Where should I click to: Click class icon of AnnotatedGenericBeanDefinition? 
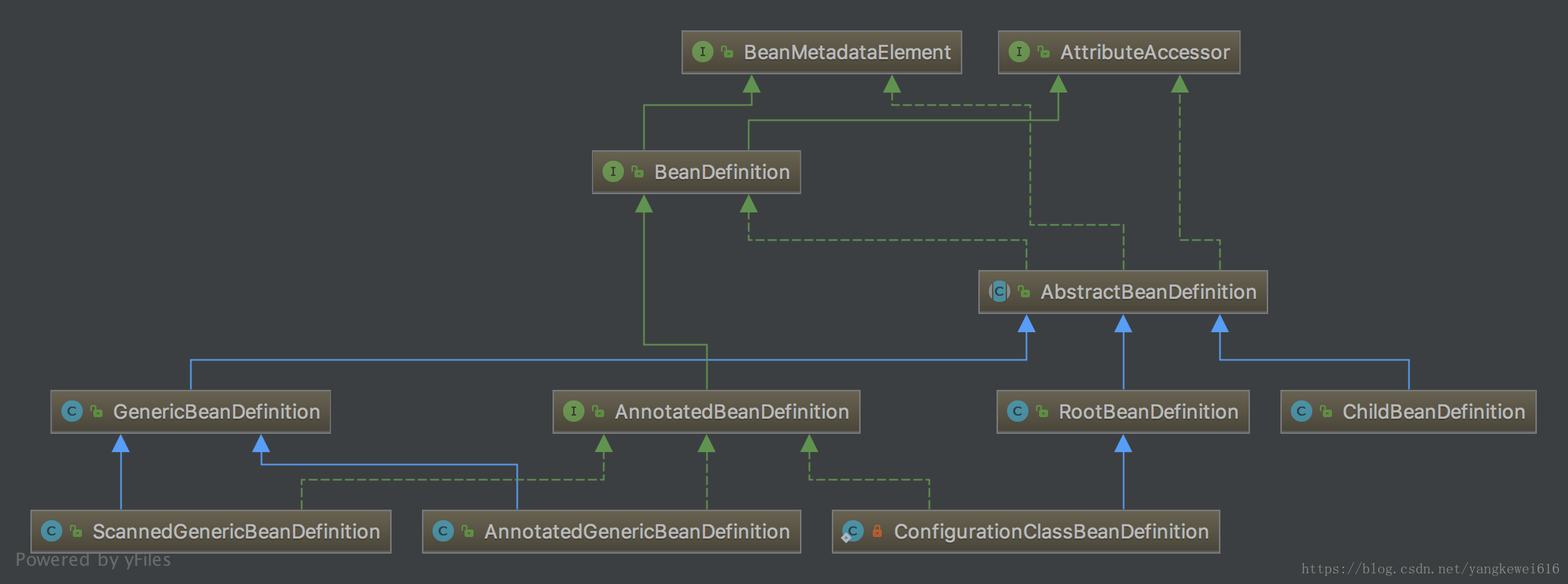pos(443,531)
